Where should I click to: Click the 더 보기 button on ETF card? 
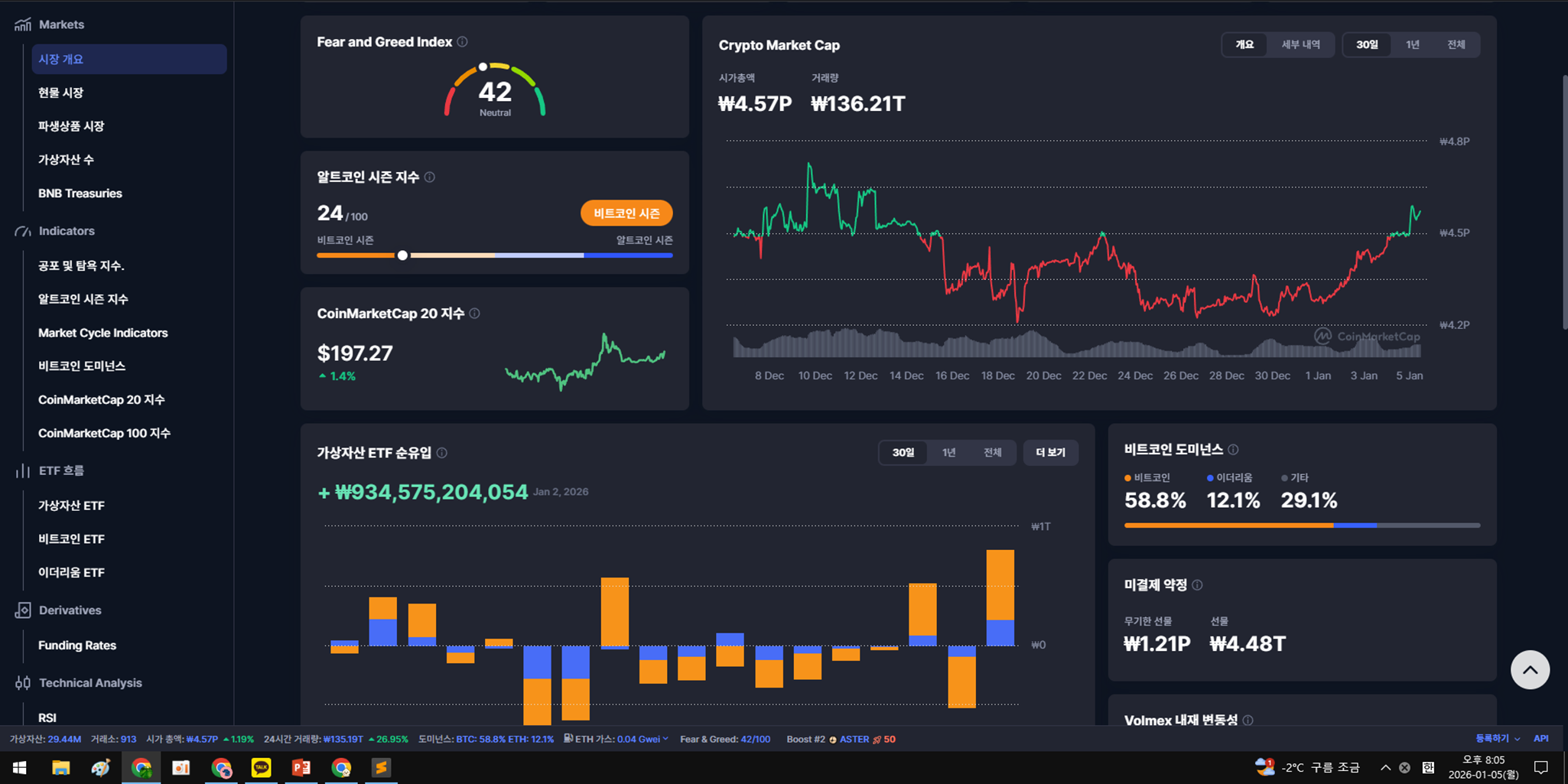click(1050, 453)
